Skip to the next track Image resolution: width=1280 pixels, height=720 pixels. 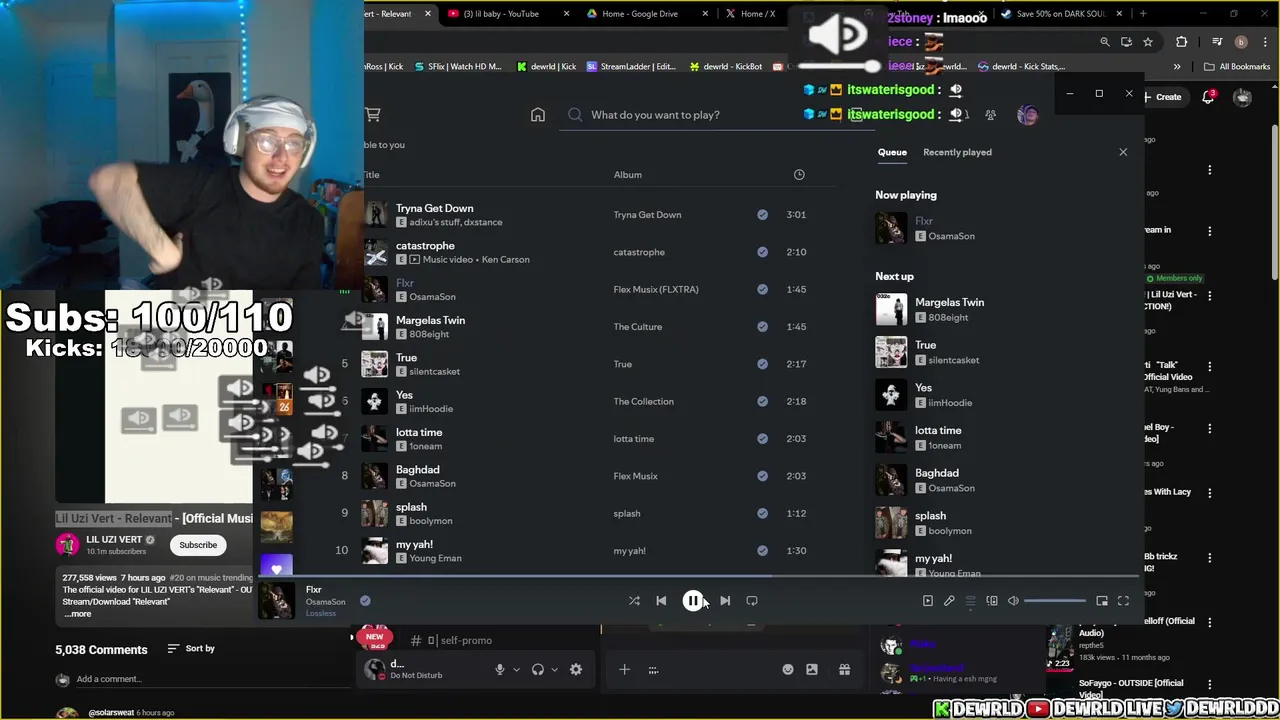click(725, 601)
